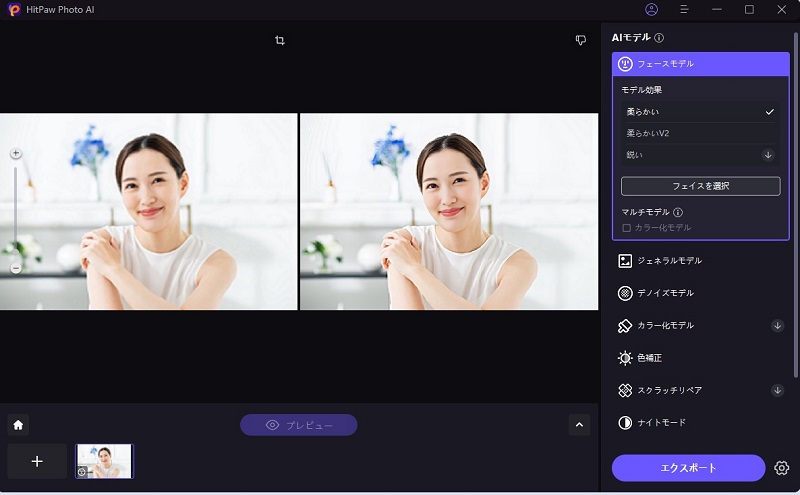
Task: Click the zoom out minus icon
Action: (x=16, y=269)
